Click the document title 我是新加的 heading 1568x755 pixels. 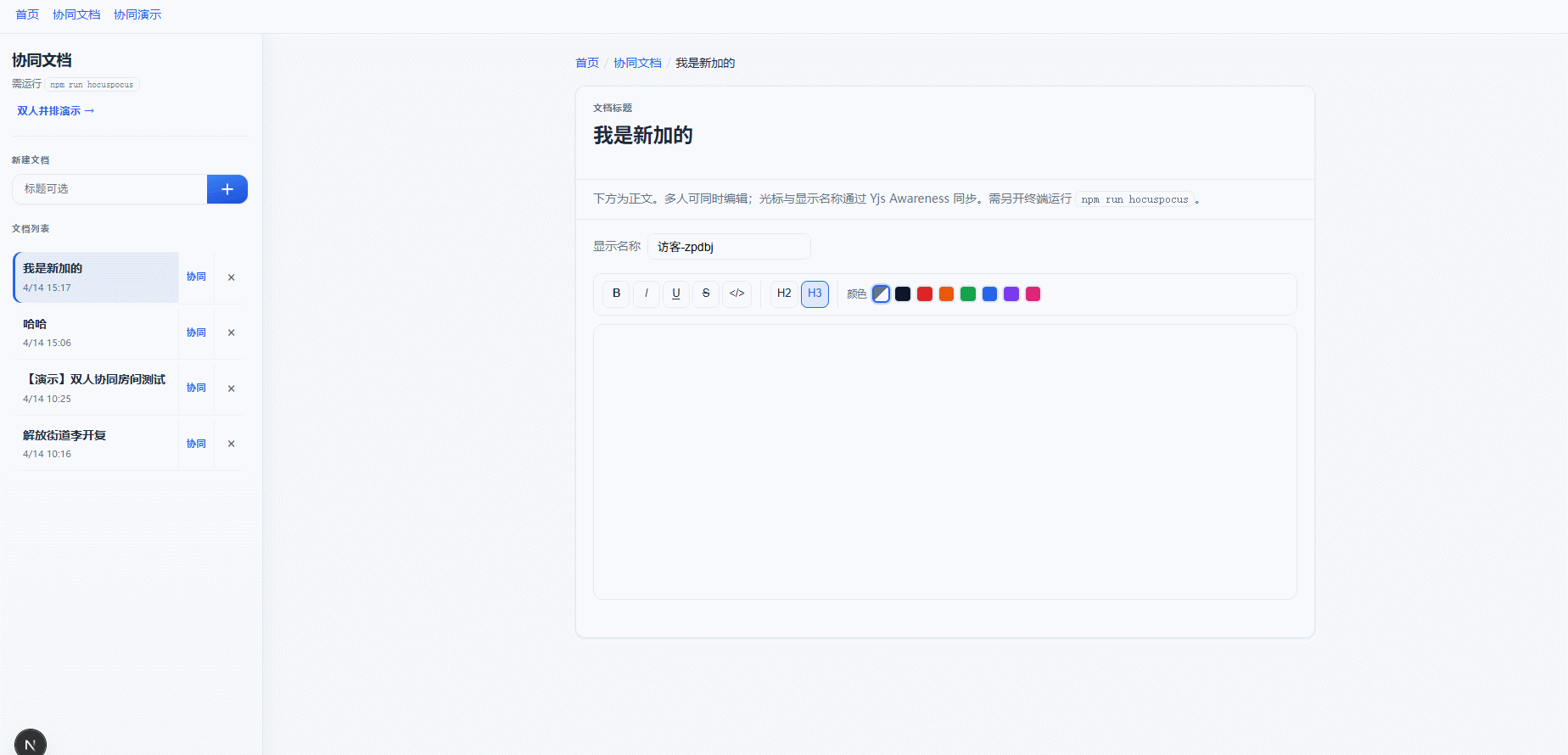(x=643, y=136)
